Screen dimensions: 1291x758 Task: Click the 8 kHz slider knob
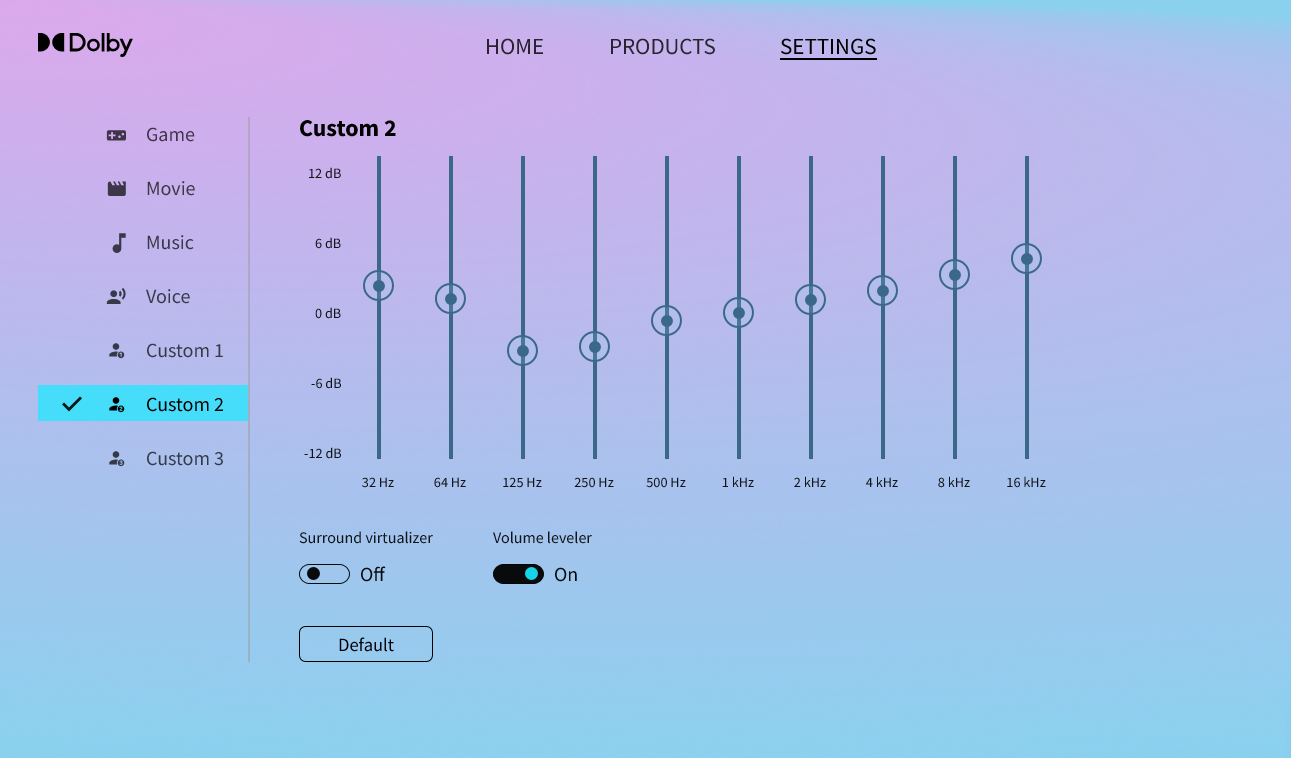(x=955, y=275)
